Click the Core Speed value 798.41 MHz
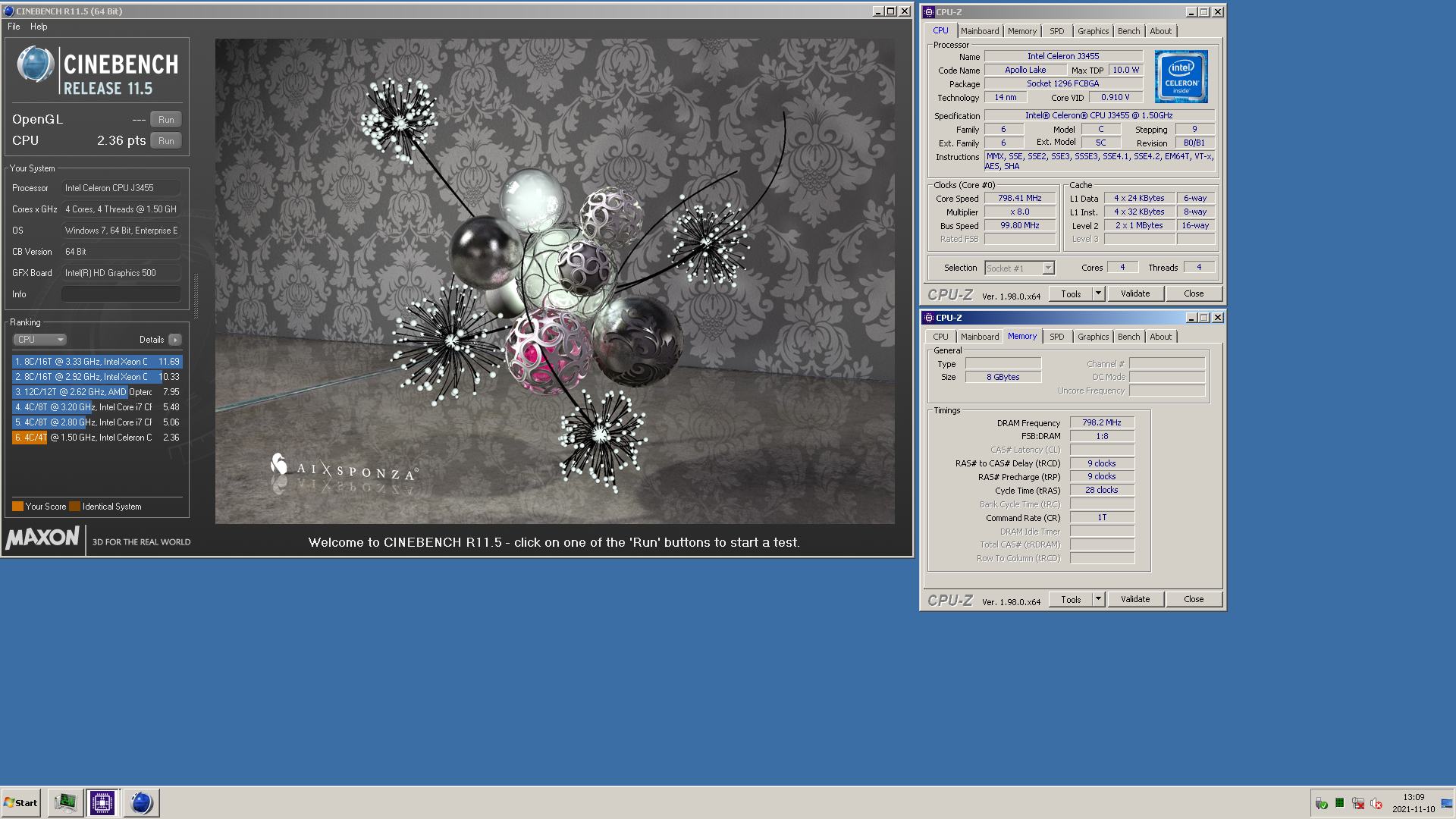This screenshot has width=1456, height=819. coord(1020,199)
